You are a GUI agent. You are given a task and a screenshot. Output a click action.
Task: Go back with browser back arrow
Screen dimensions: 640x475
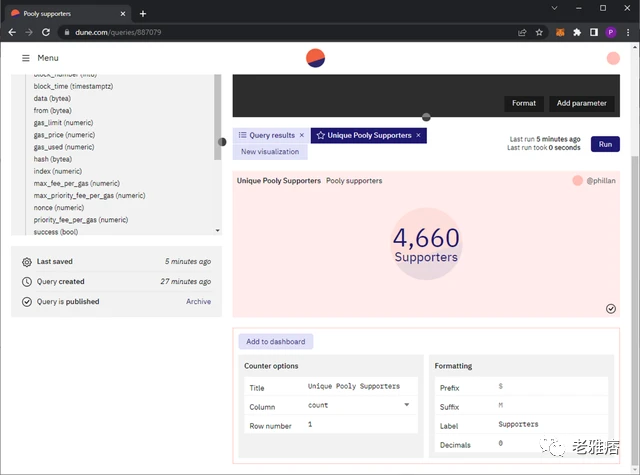(x=12, y=32)
